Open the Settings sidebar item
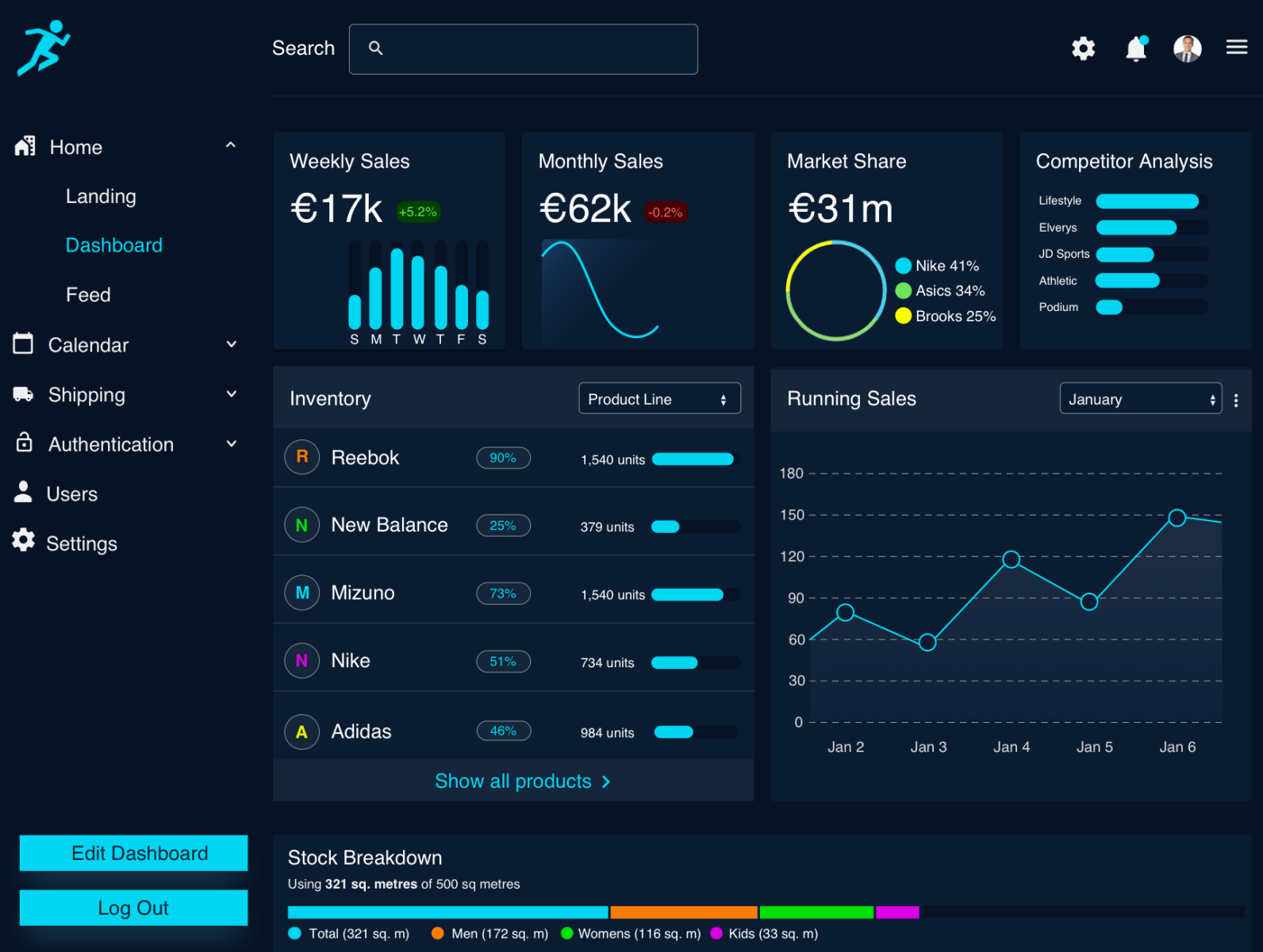The image size is (1263, 952). (x=82, y=543)
